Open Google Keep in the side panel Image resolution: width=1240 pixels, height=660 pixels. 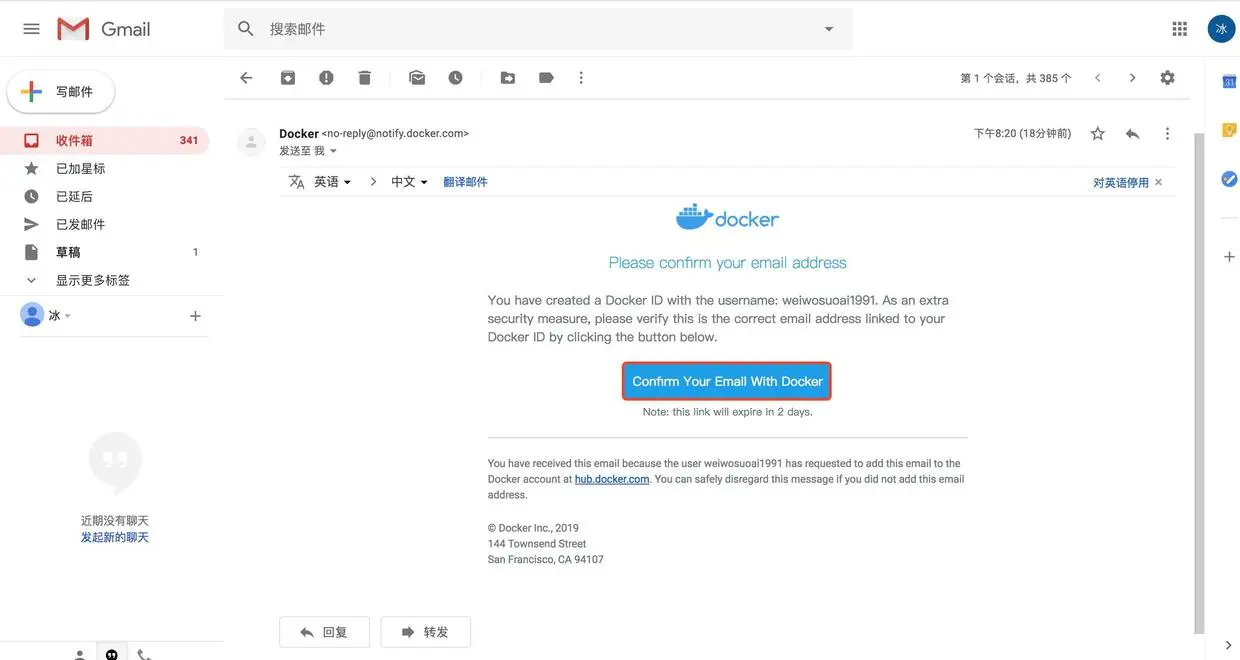[x=1225, y=127]
